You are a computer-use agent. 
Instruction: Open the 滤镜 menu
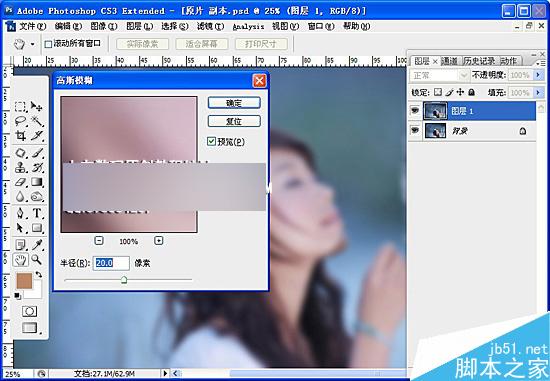[210, 26]
